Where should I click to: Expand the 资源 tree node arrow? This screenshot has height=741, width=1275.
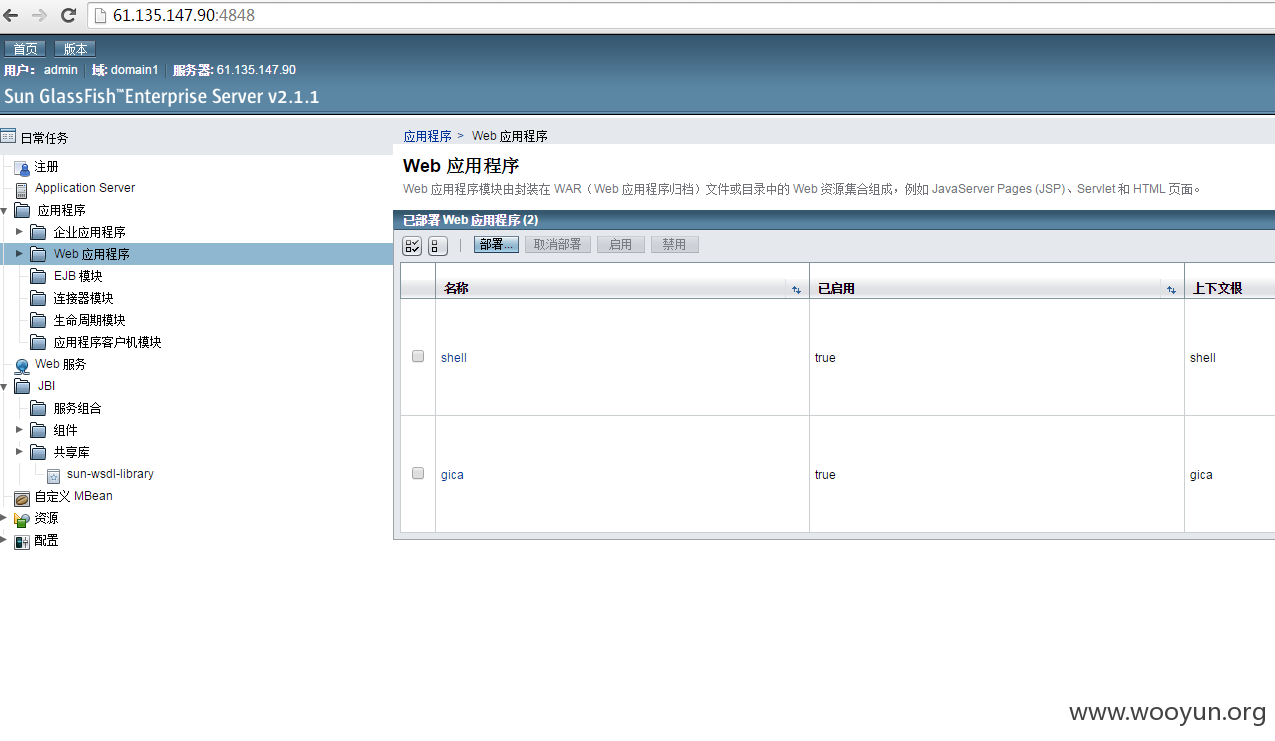click(x=4, y=518)
